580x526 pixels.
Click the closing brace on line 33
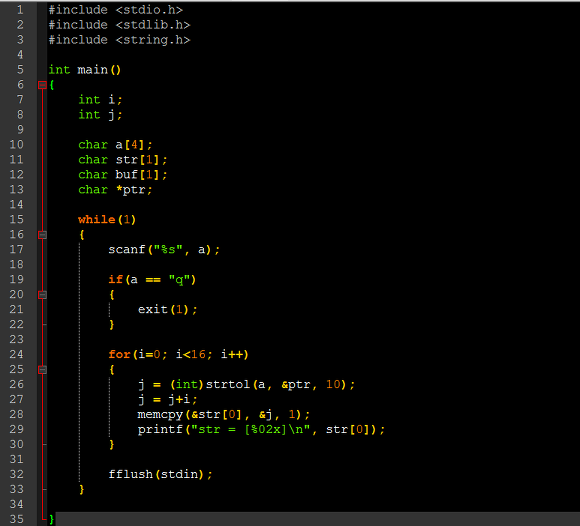point(82,489)
